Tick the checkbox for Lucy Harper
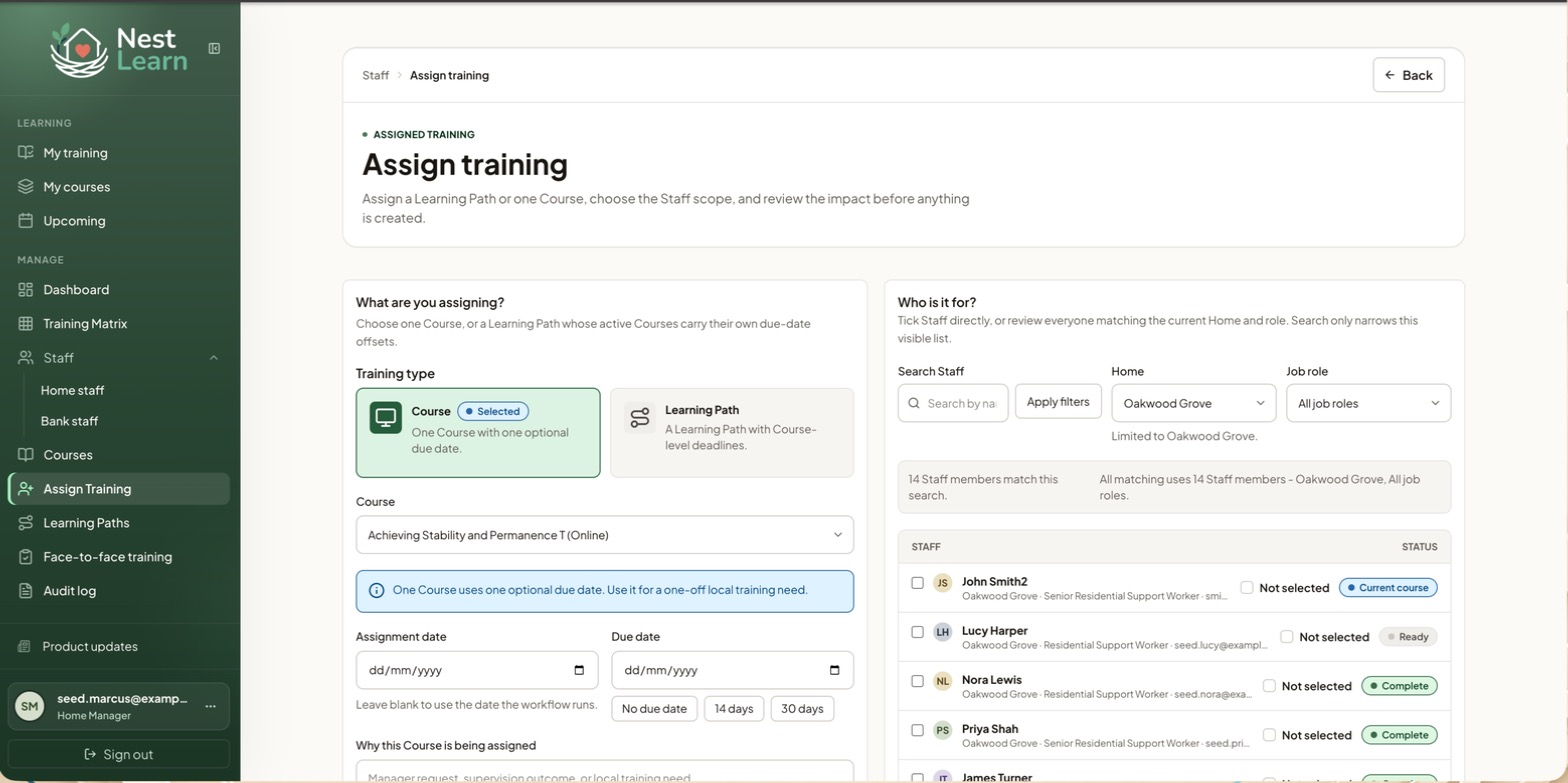The height and width of the screenshot is (783, 1568). [917, 632]
